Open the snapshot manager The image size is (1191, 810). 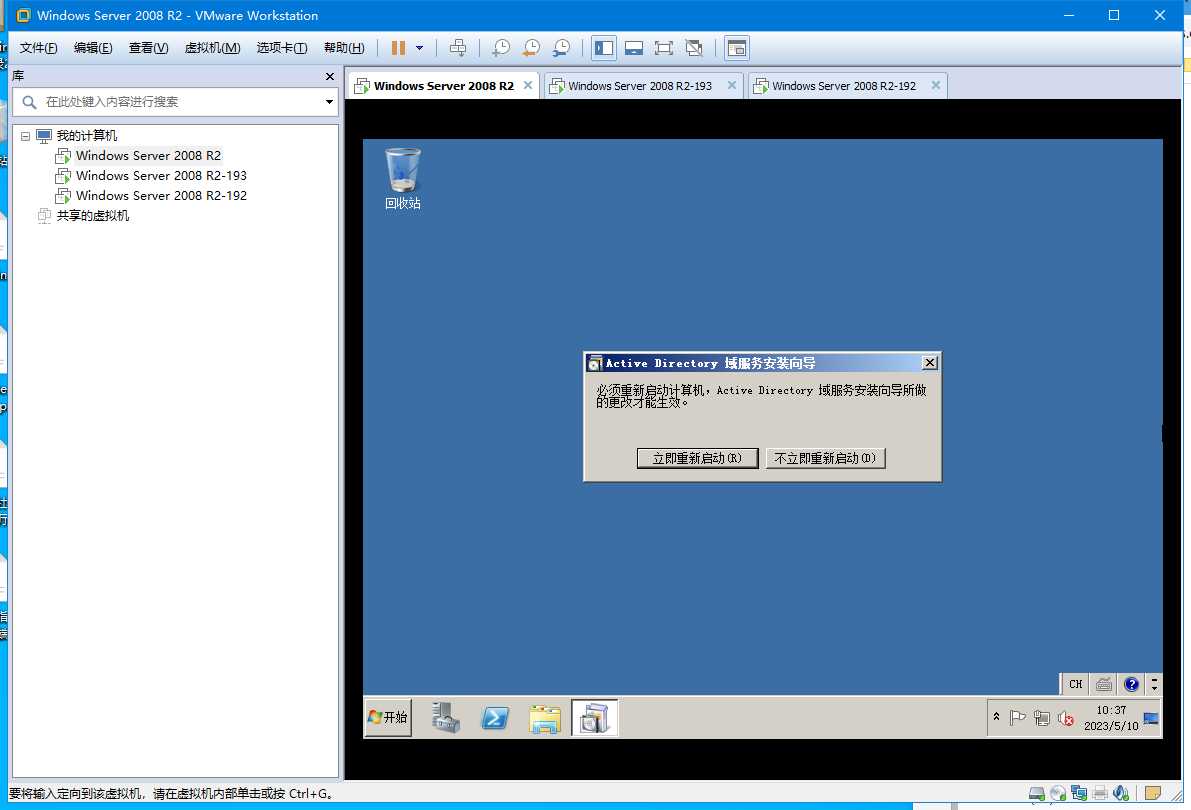[x=561, y=48]
